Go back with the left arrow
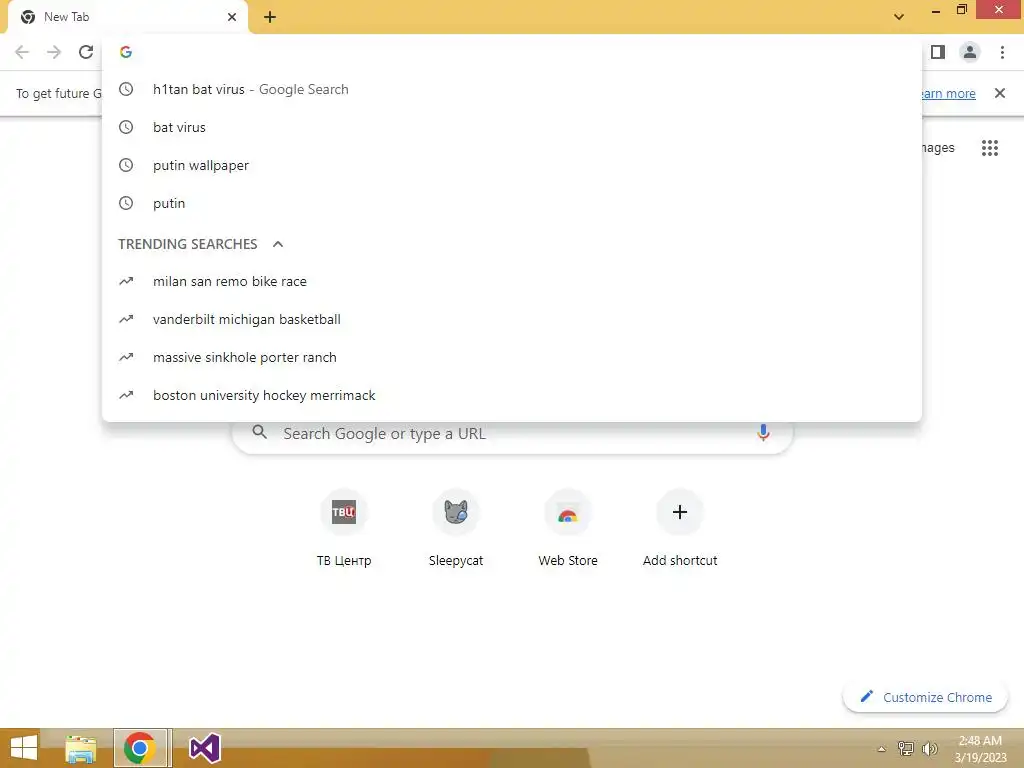1024x768 pixels. point(22,52)
